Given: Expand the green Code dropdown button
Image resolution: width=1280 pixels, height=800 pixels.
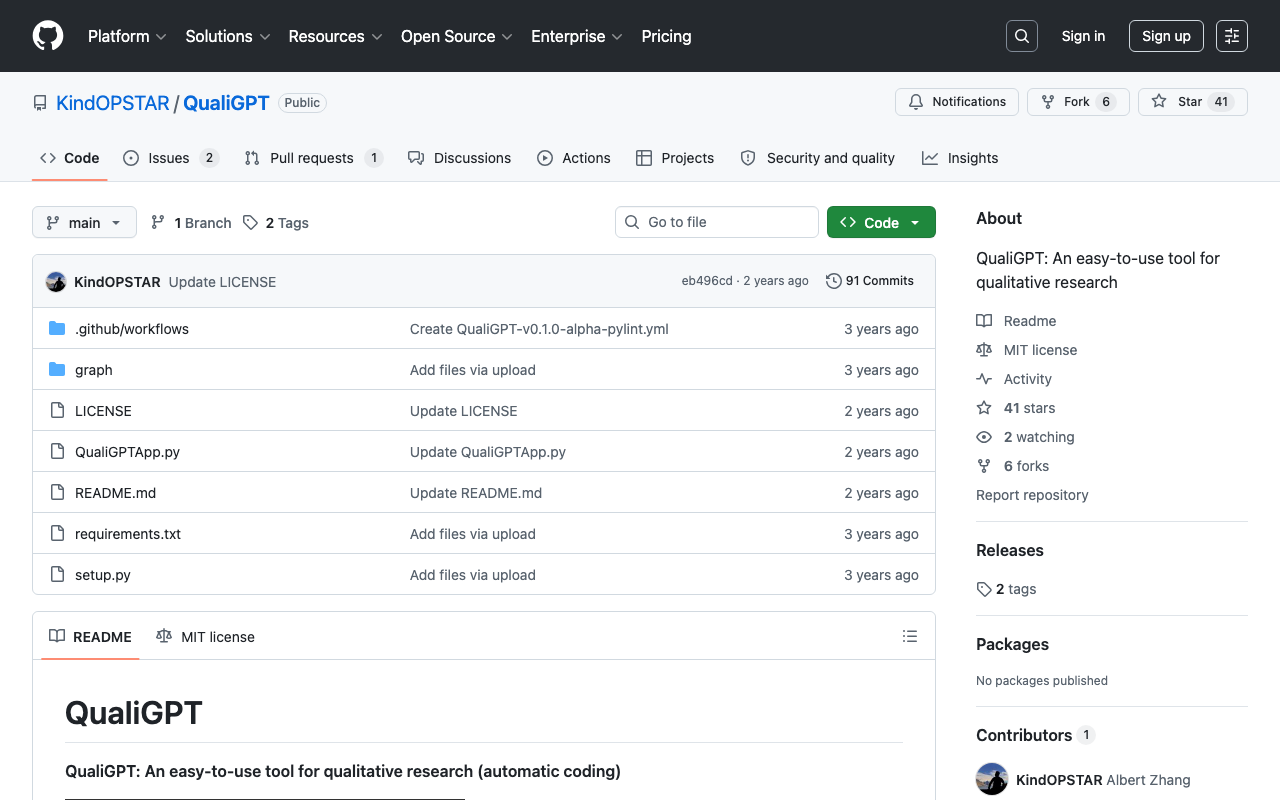Looking at the screenshot, I should point(881,222).
